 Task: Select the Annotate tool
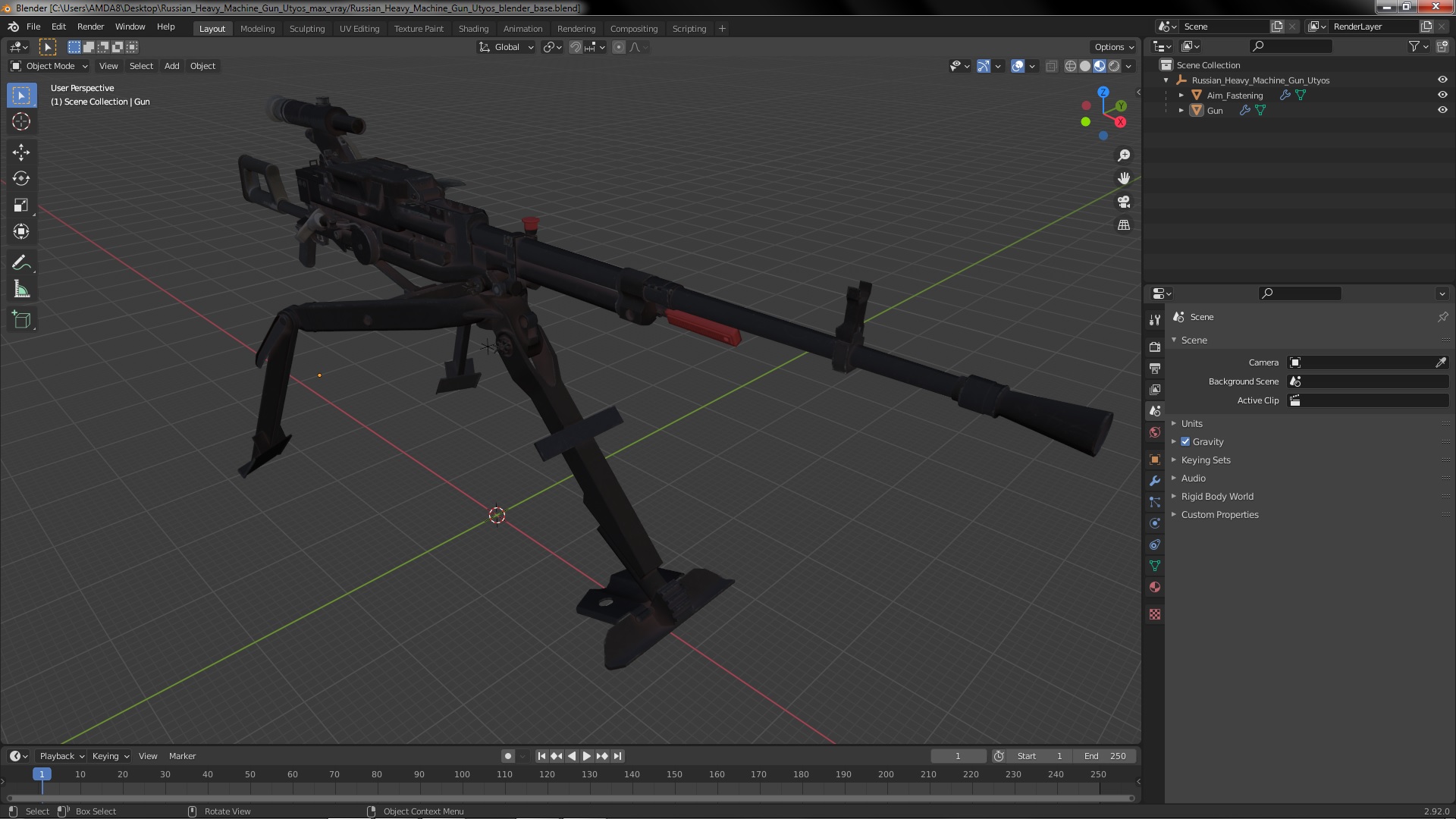21,263
